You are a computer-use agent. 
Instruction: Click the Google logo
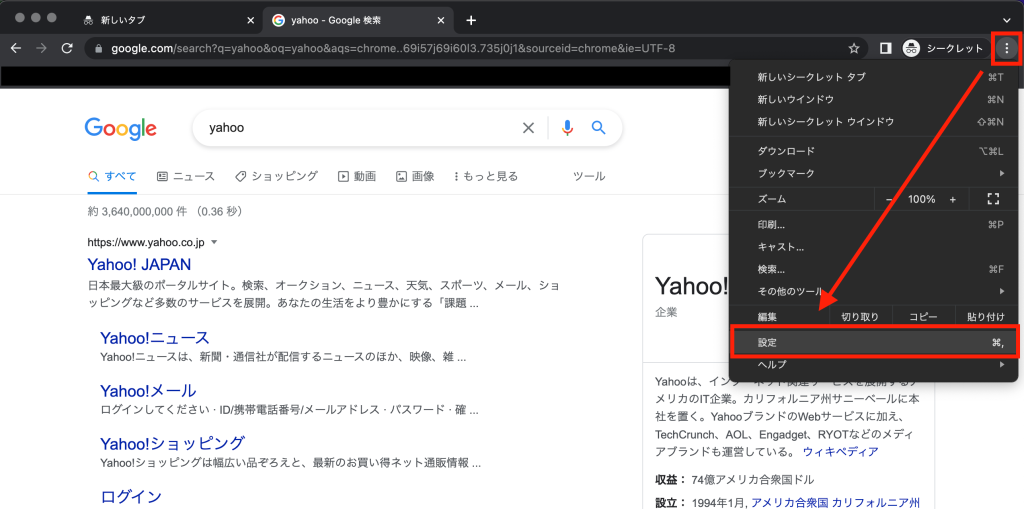(x=121, y=129)
